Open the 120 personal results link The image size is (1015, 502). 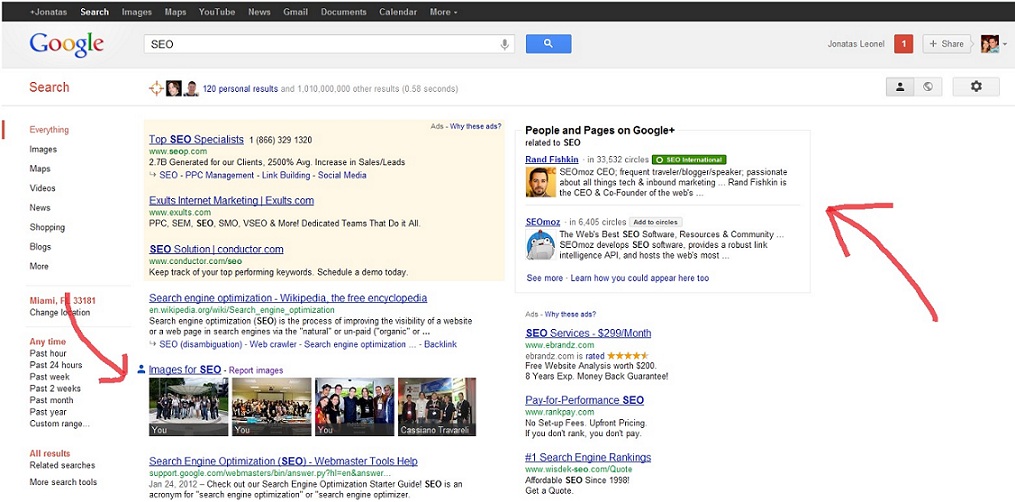[240, 89]
